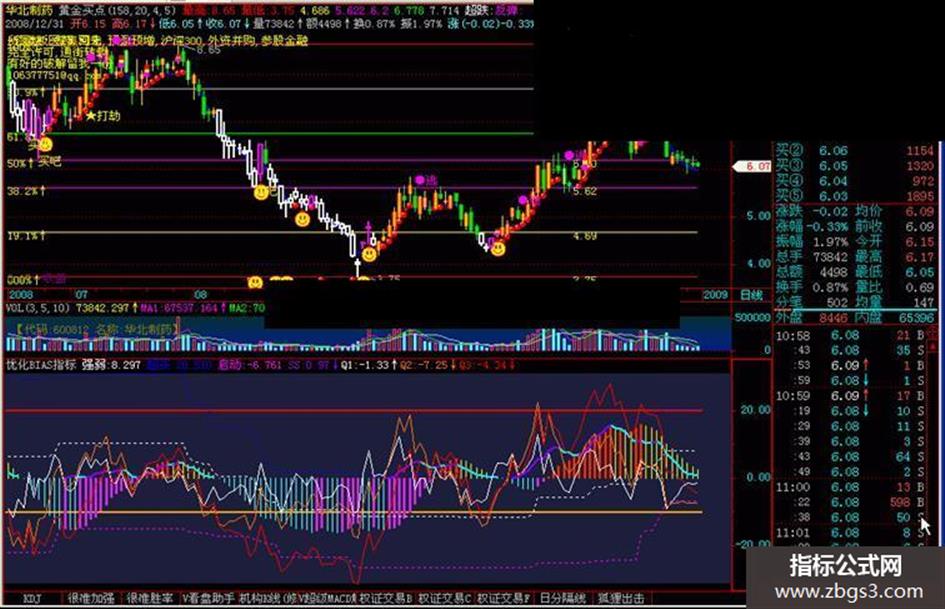Click the 6.07 current price marker
Viewport: 945px width, 609px height.
click(752, 166)
